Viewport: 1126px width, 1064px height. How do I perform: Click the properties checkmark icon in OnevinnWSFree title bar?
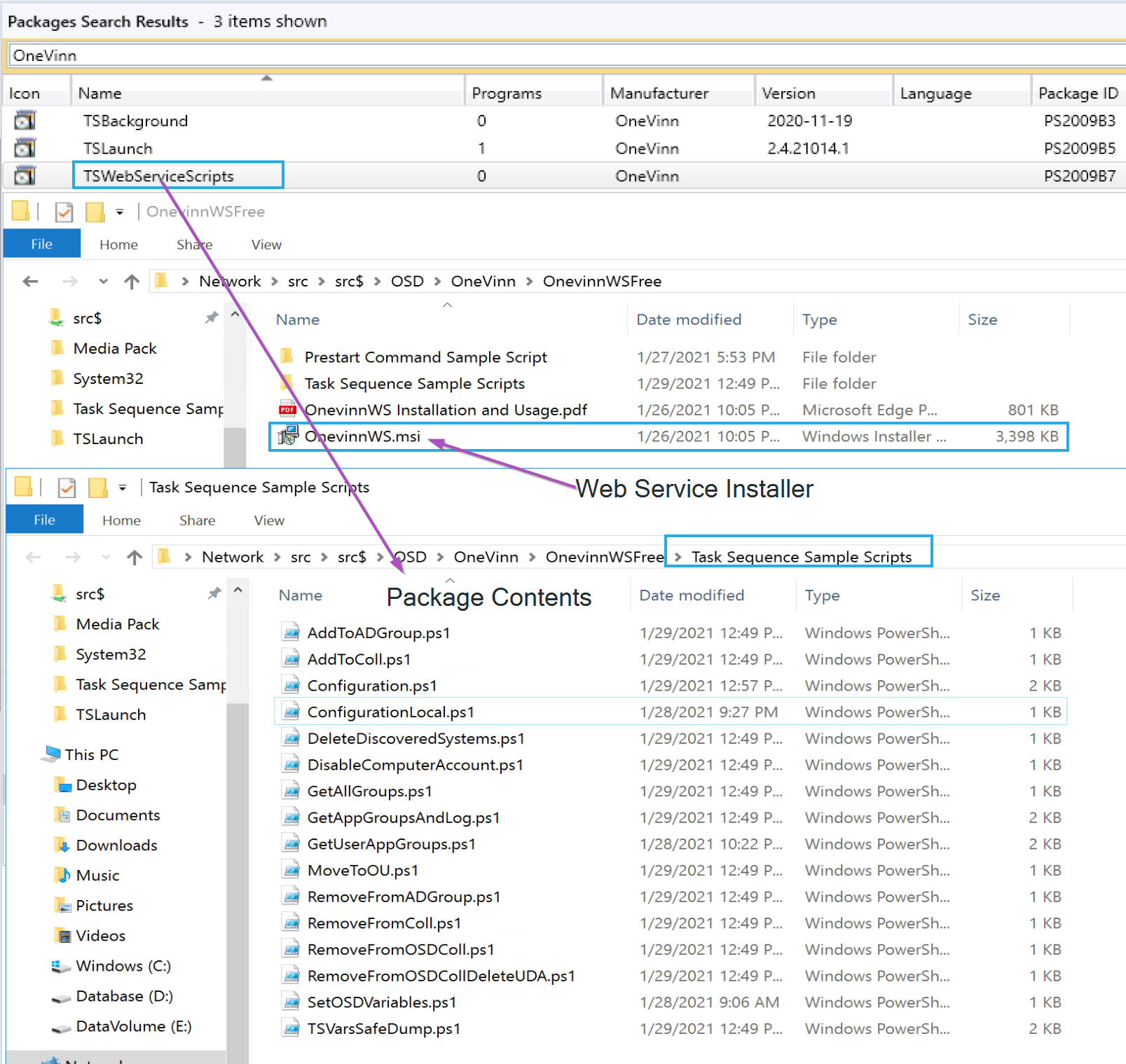(64, 212)
